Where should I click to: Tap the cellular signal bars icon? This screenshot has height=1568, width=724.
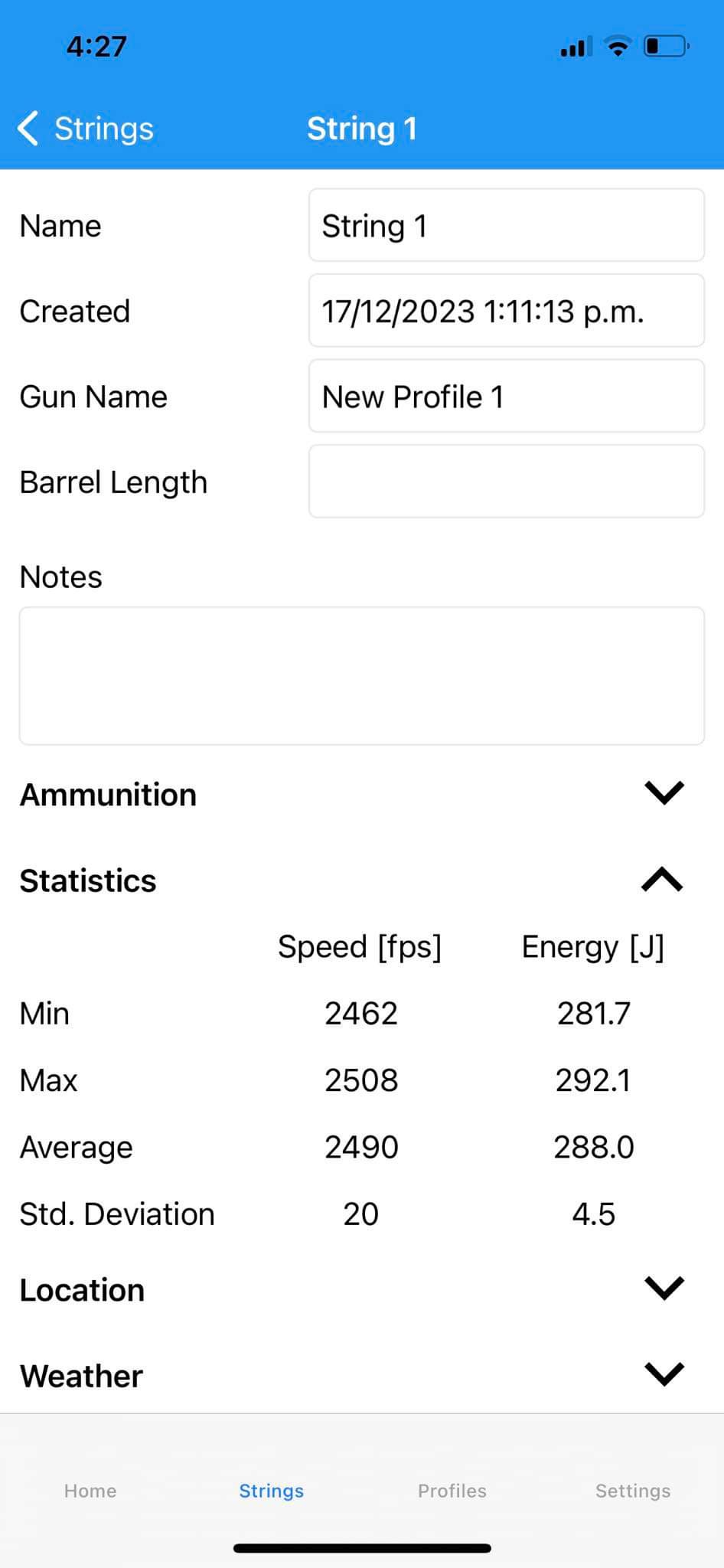tap(576, 47)
